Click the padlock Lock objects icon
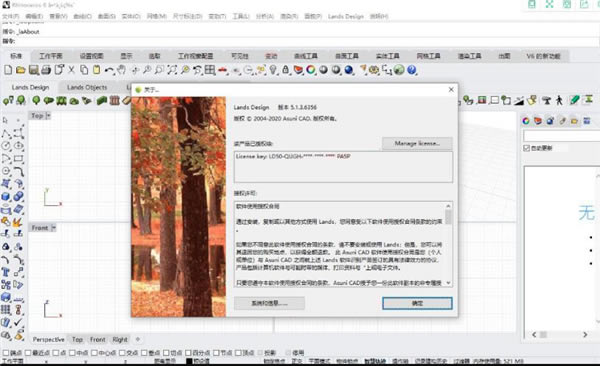The image size is (600, 366). 285,70
